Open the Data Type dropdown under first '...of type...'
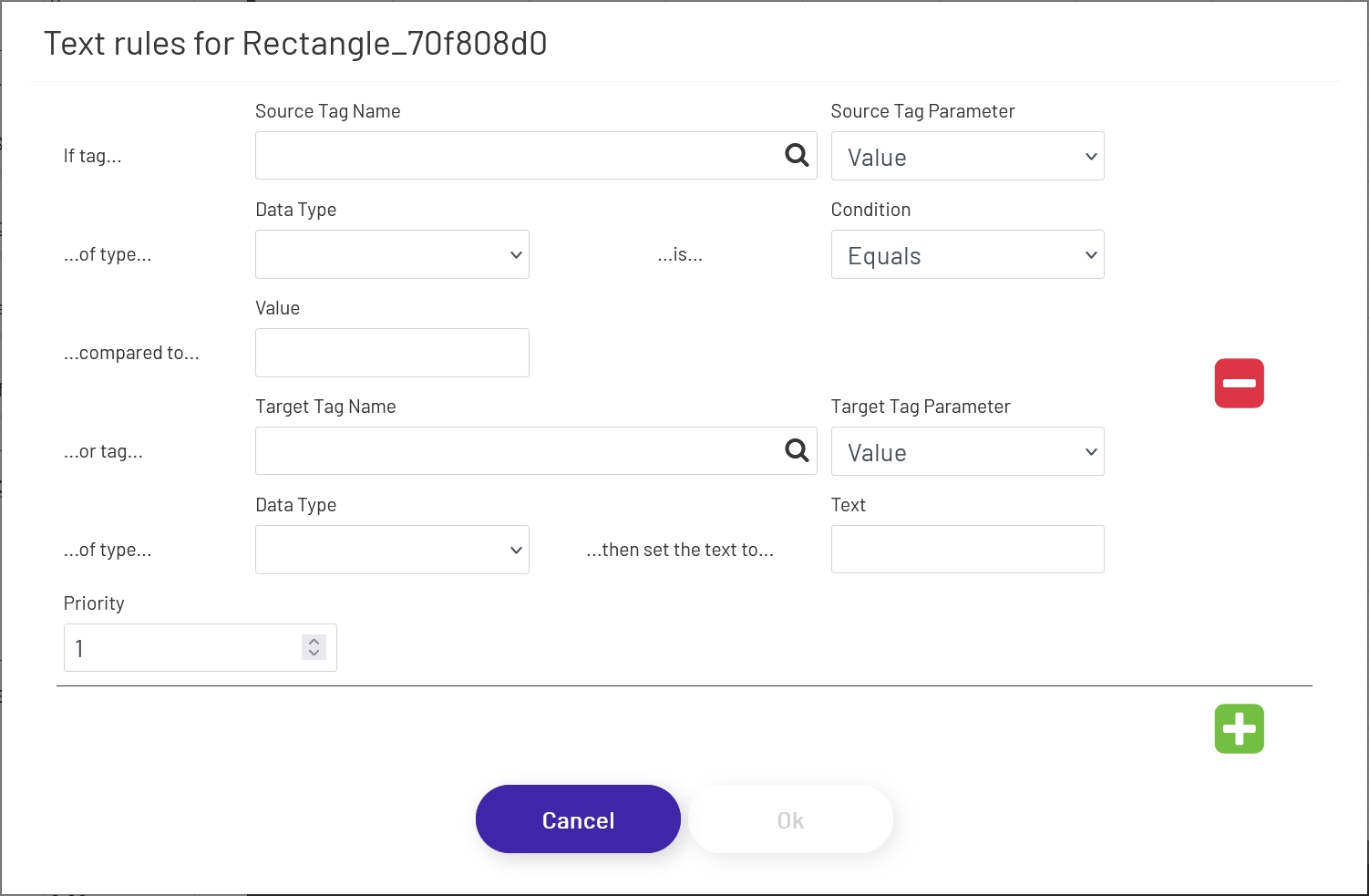 pyautogui.click(x=391, y=254)
